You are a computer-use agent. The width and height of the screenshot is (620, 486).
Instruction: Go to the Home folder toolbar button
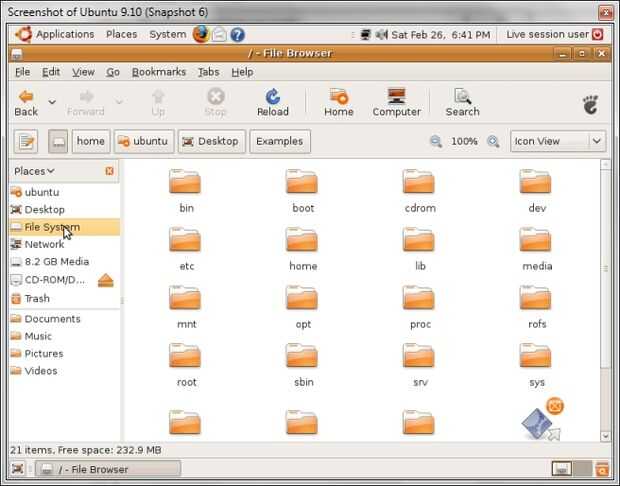tap(338, 103)
